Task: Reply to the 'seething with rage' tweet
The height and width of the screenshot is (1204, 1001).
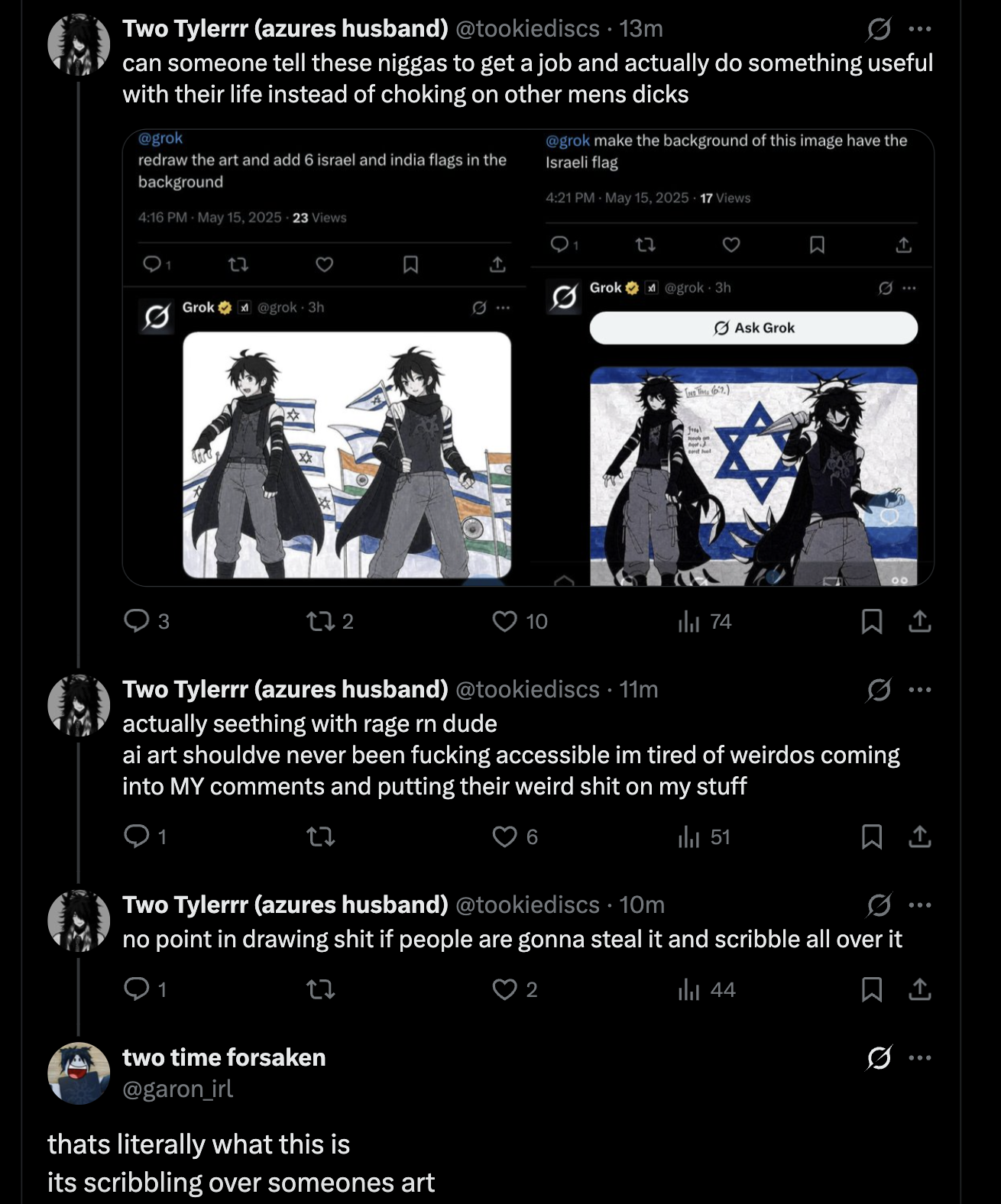Action: click(x=137, y=837)
